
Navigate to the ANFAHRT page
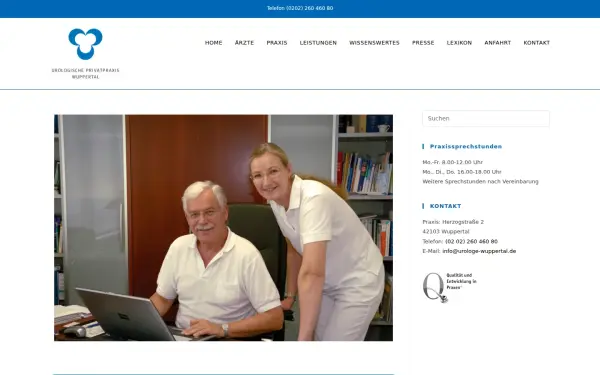point(497,43)
